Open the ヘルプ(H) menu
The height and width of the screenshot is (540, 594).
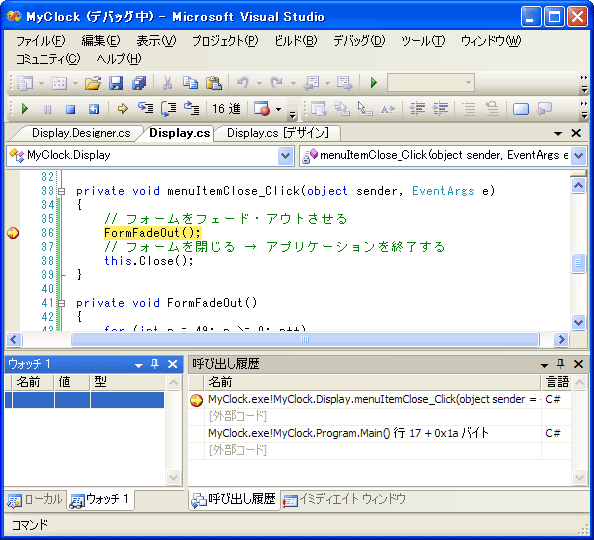click(x=119, y=59)
